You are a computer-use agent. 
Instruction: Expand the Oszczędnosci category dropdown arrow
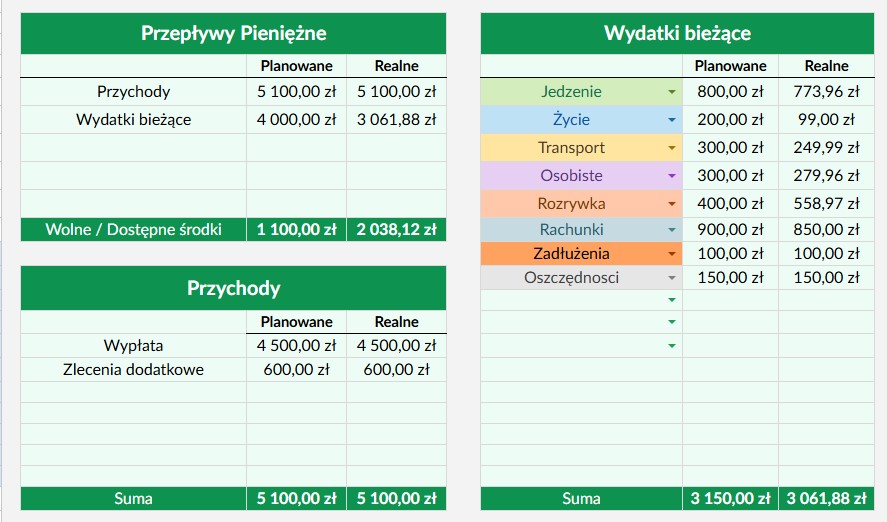point(672,278)
